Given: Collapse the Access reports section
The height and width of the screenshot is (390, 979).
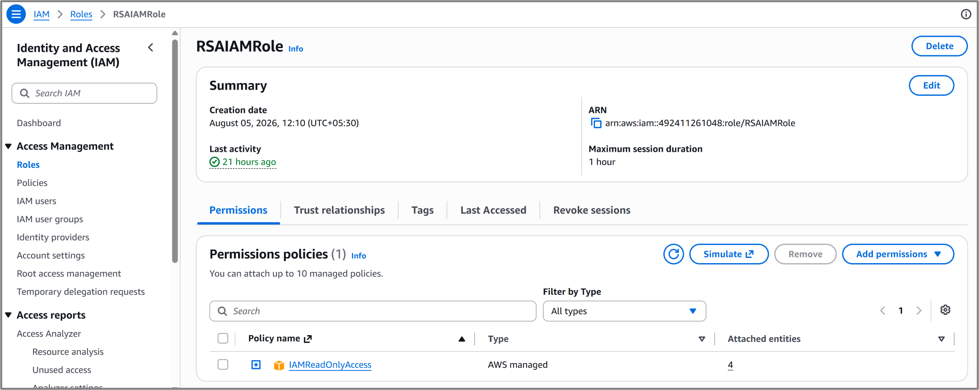Looking at the screenshot, I should (9, 315).
